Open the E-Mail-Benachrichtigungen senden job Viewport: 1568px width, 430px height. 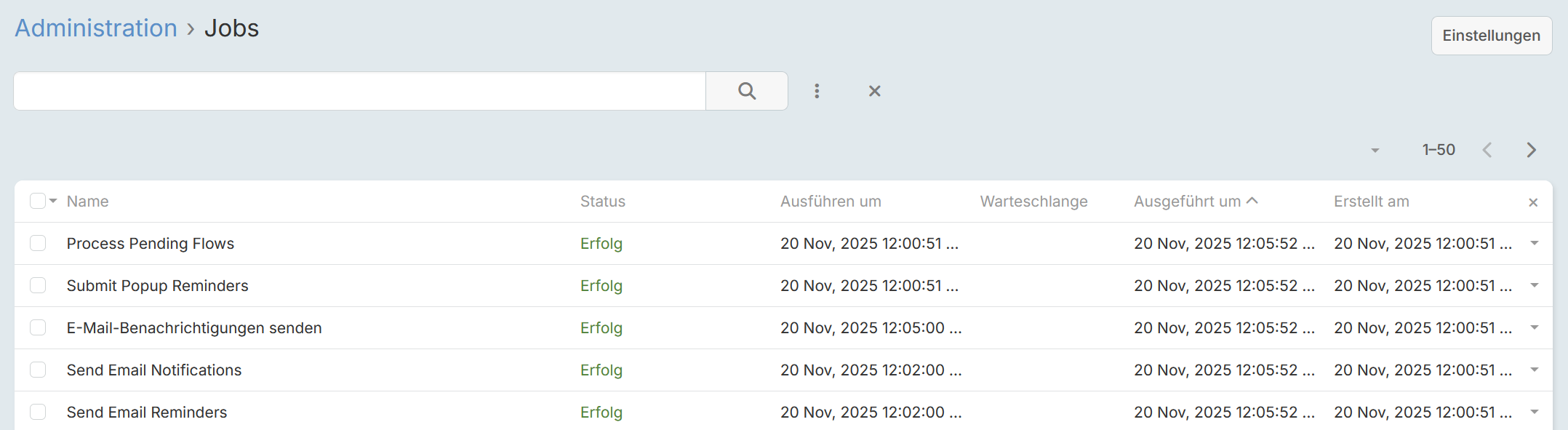pyautogui.click(x=194, y=328)
